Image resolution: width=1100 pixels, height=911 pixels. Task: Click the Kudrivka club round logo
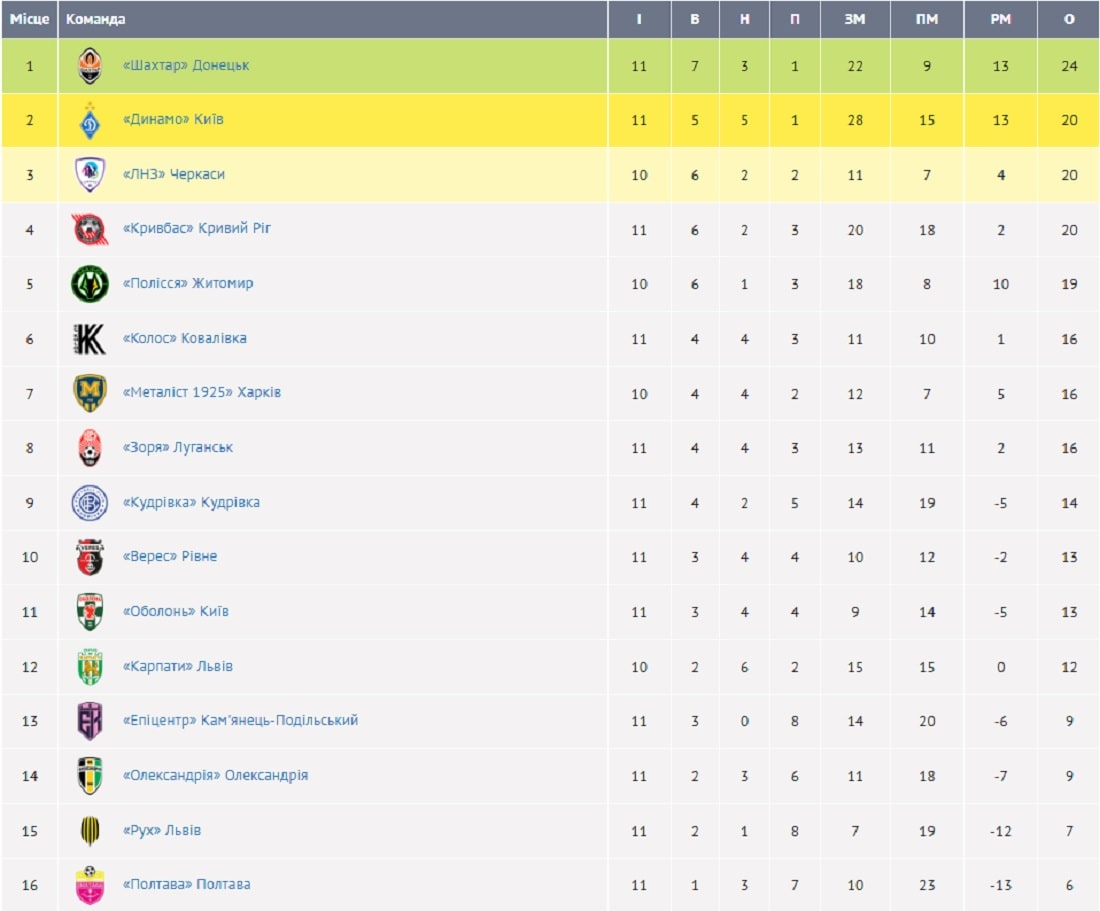(x=90, y=502)
